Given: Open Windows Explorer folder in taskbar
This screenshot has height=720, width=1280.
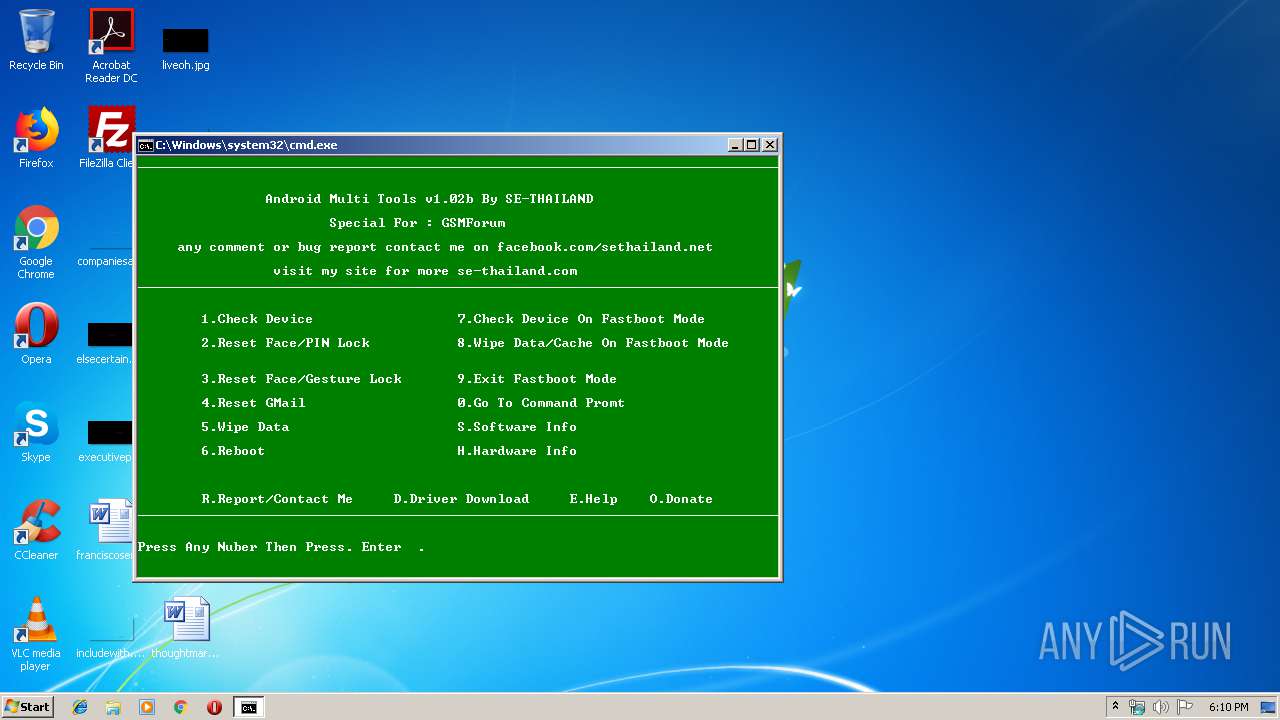Looking at the screenshot, I should tap(113, 707).
